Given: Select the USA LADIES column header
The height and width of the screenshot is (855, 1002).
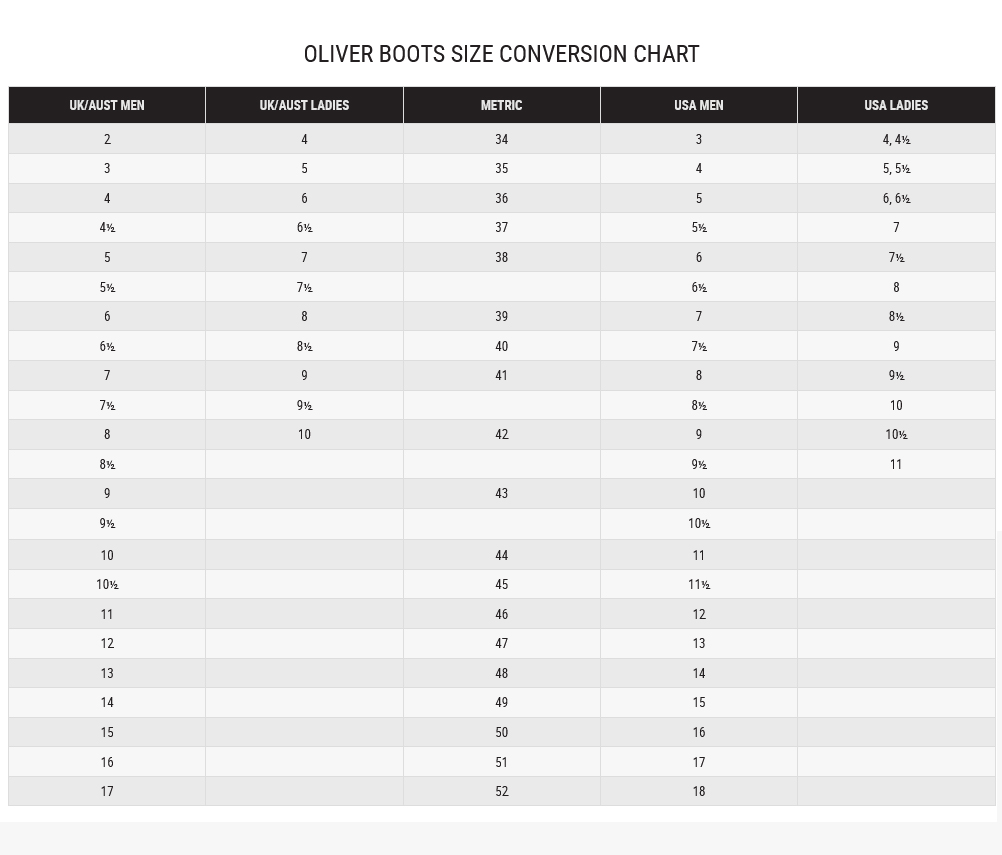Looking at the screenshot, I should point(896,105).
